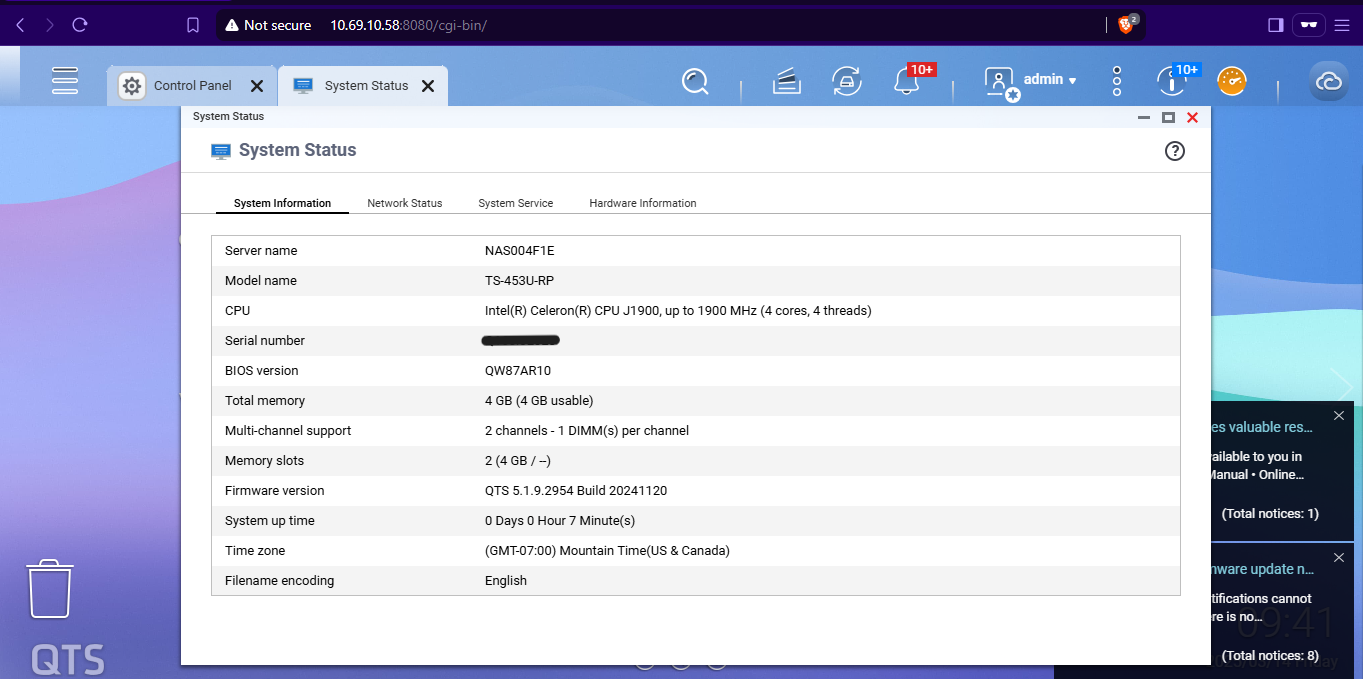This screenshot has width=1363, height=679.
Task: Bookmark this page in the browser
Action: pyautogui.click(x=193, y=25)
